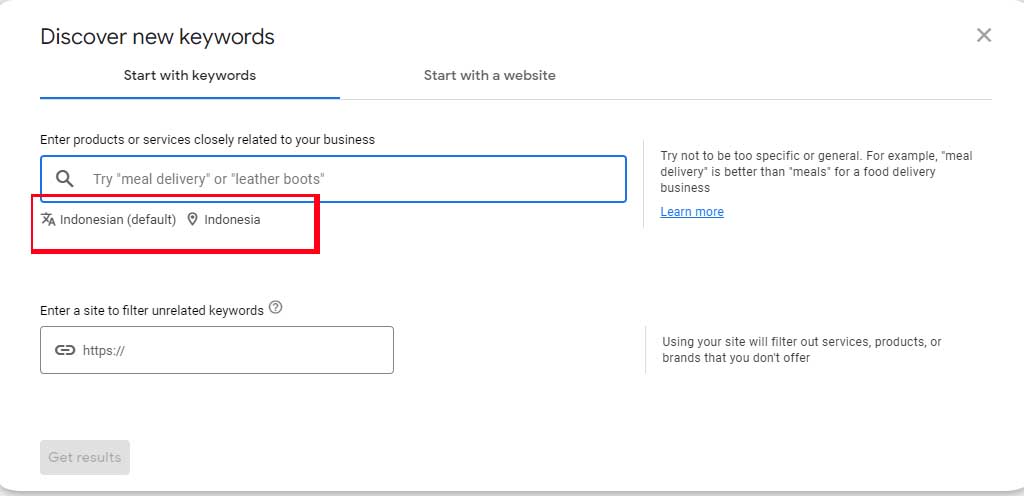The width and height of the screenshot is (1024, 496).
Task: Focus the products or services keyword field
Action: [x=333, y=179]
